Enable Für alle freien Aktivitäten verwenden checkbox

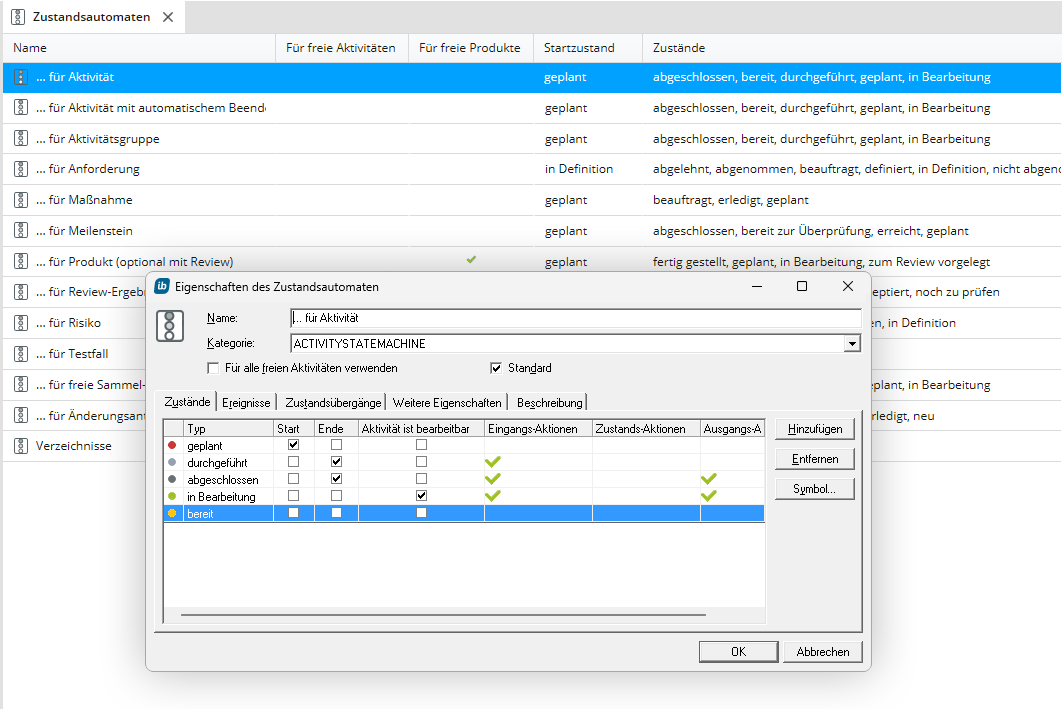pos(213,368)
